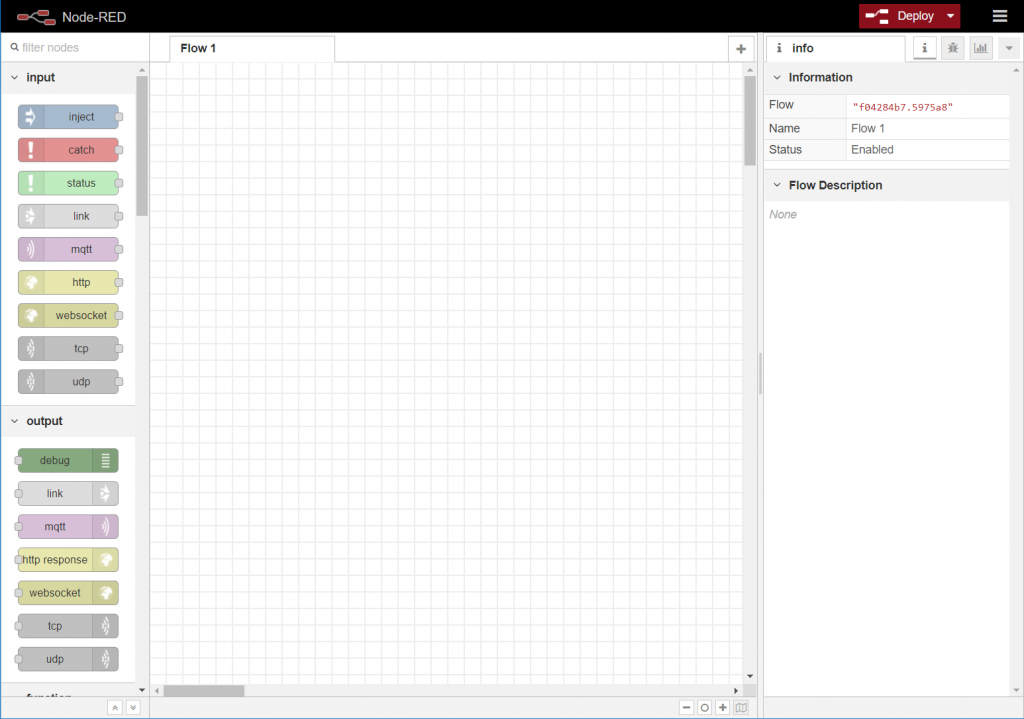Open the Deploy options dropdown arrow
Screen dimensions: 1024x719
point(951,16)
